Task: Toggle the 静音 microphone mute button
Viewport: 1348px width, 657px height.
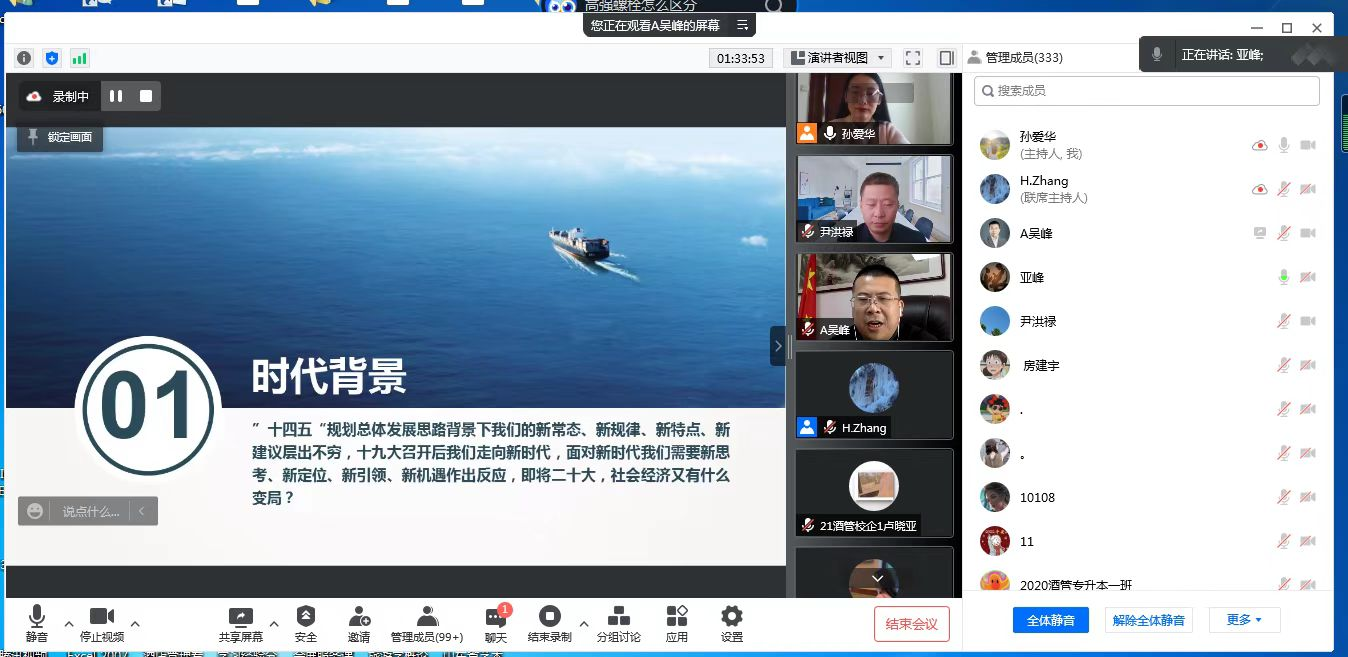Action: [x=37, y=617]
